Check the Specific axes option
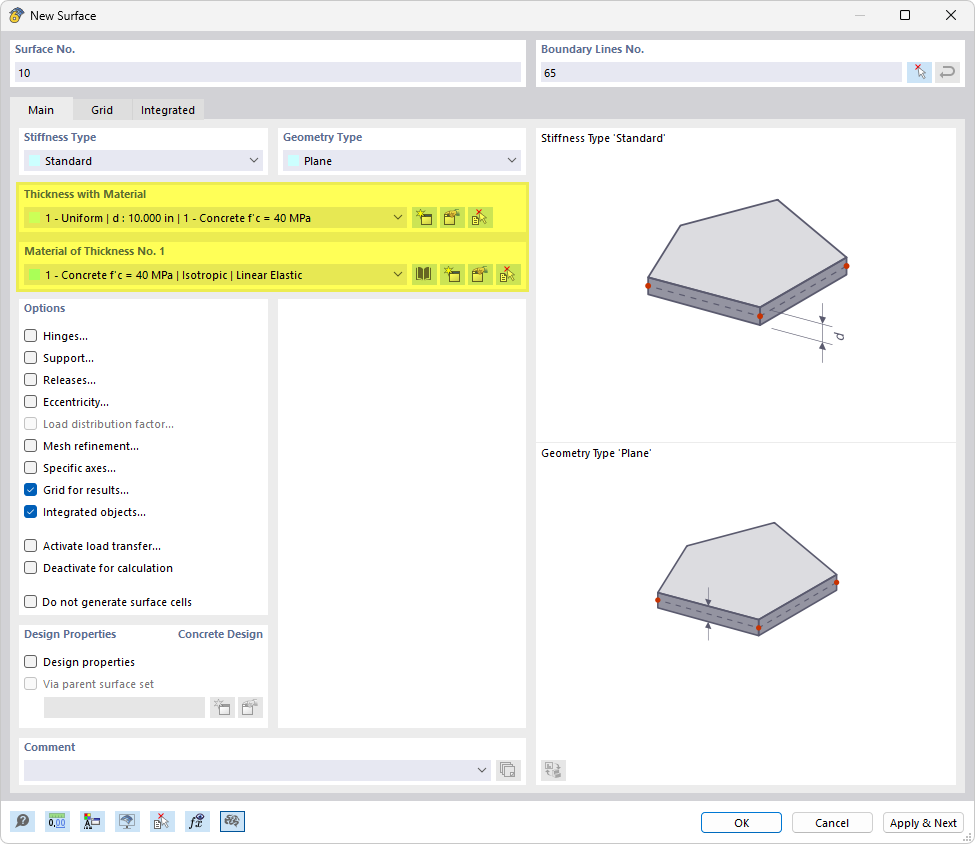The height and width of the screenshot is (844, 975). click(x=30, y=468)
